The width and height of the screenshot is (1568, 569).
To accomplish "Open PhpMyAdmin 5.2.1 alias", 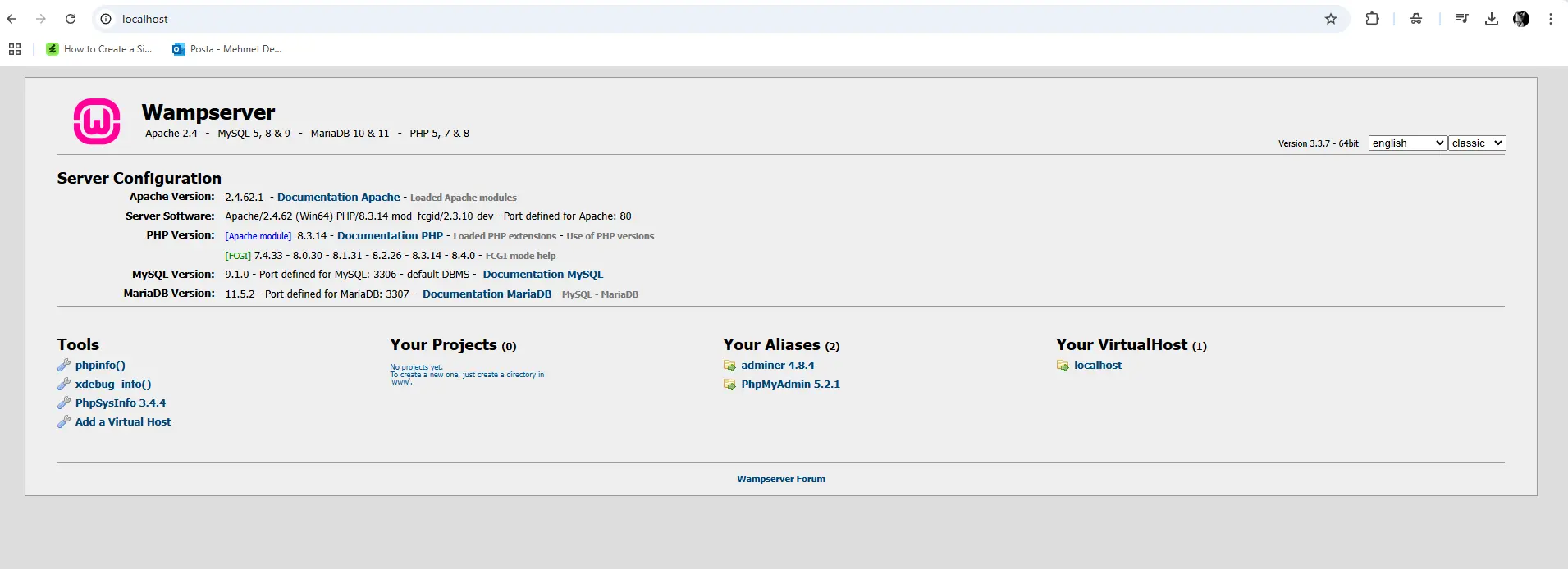I will [790, 385].
